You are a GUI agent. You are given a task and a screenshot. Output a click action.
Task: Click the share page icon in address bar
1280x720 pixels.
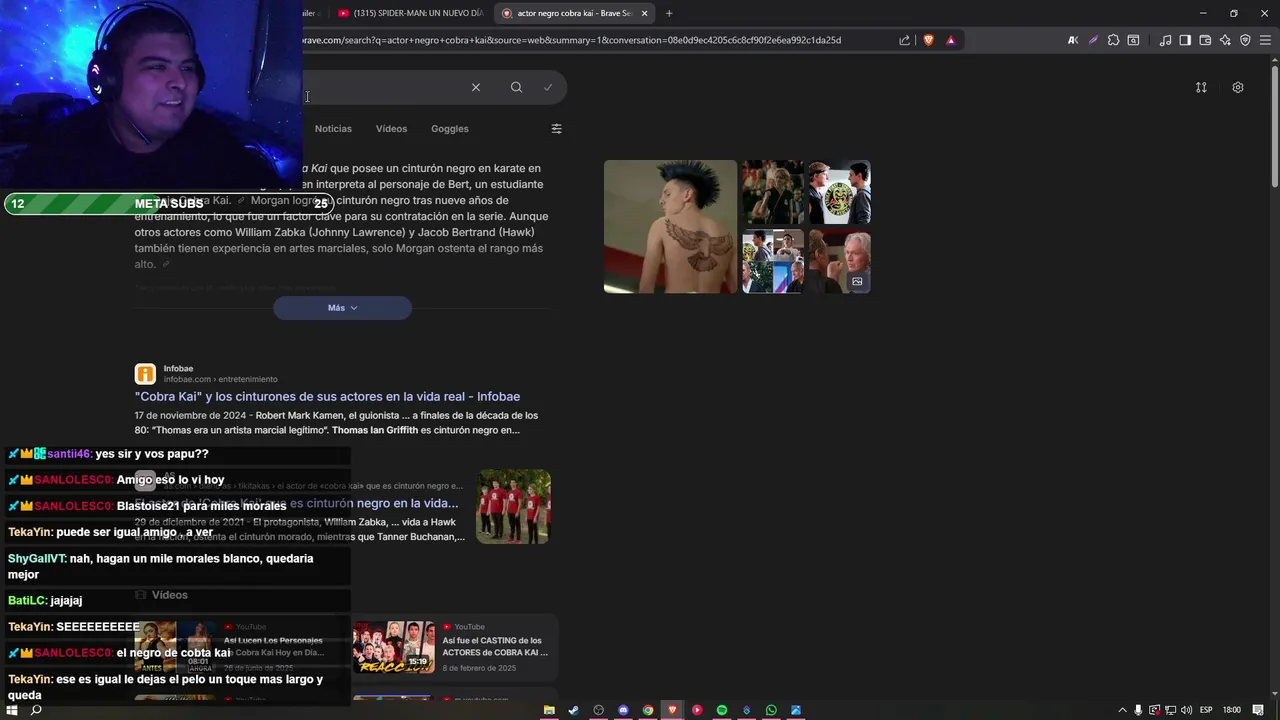(x=904, y=40)
